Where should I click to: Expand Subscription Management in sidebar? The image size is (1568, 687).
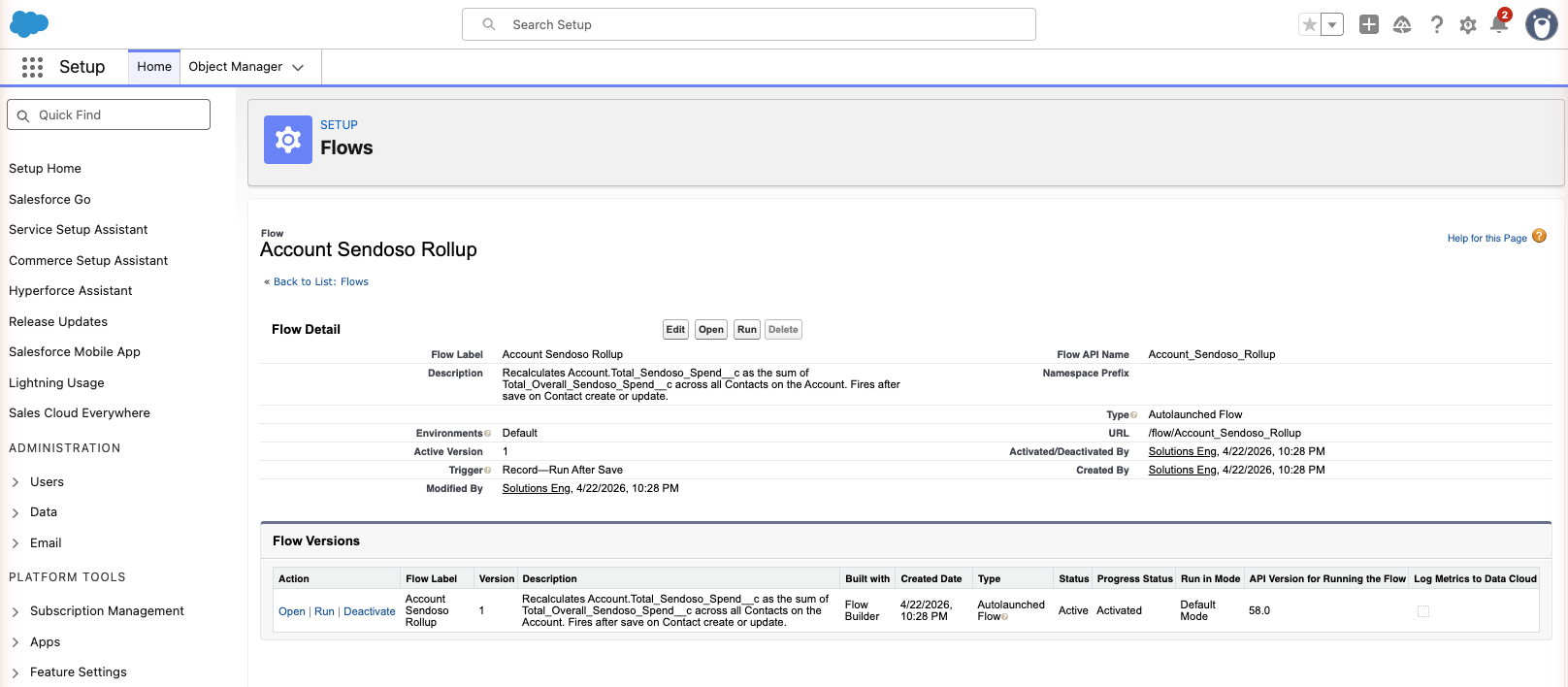16,611
